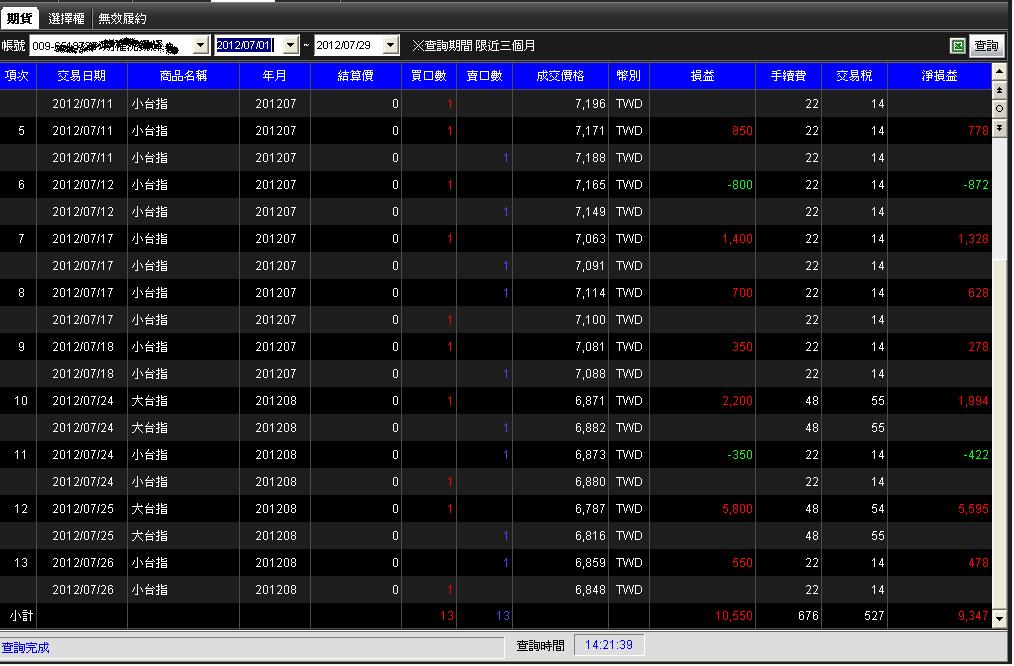The image size is (1014, 666).
Task: Click the 查詢 query button
Action: [x=987, y=46]
